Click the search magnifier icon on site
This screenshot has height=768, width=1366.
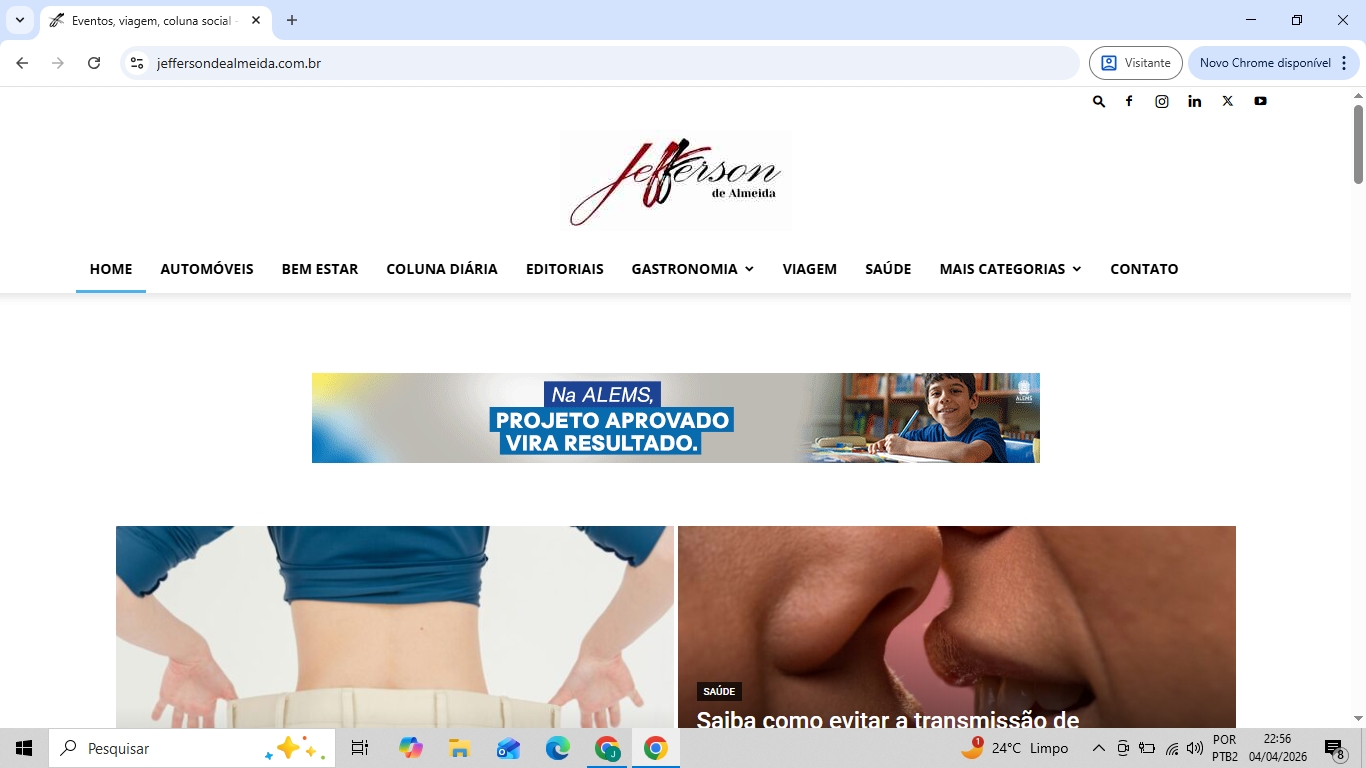click(1099, 101)
